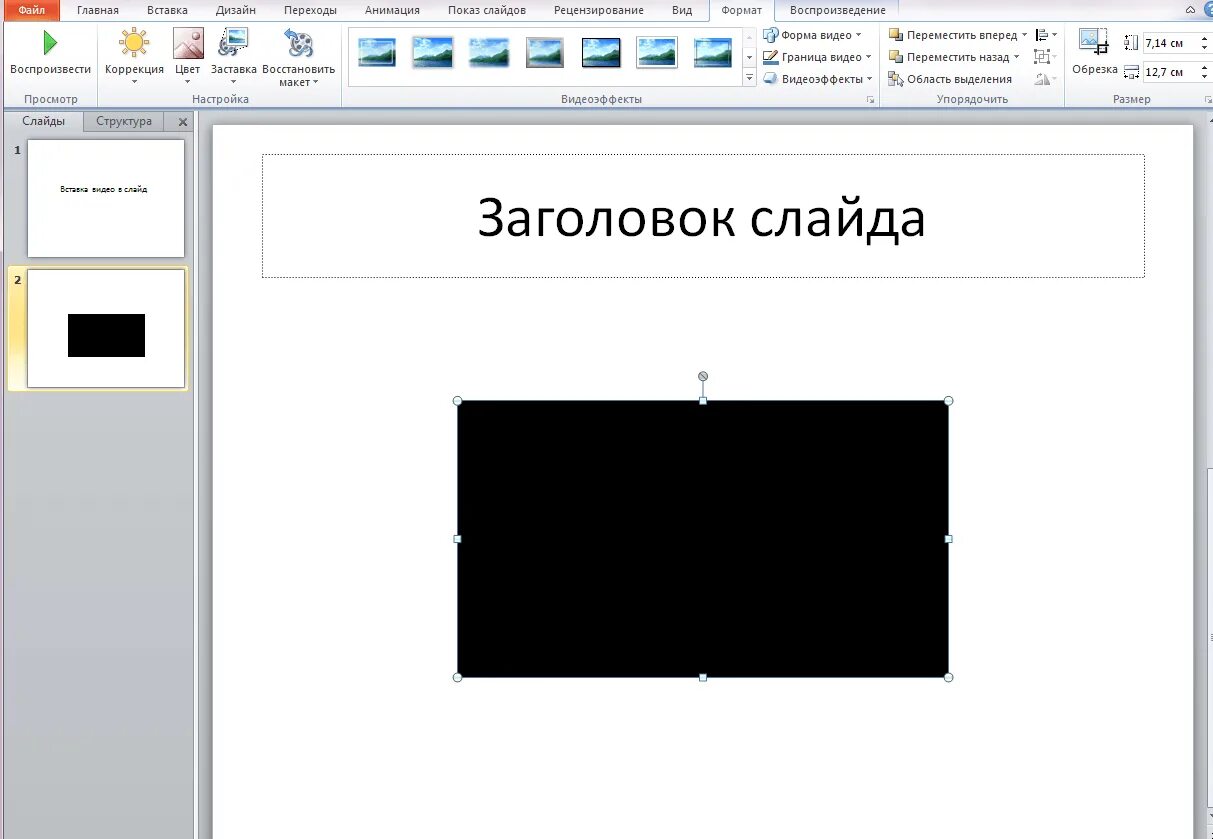
Task: Switch to the Вставка ribbon tab
Action: pyautogui.click(x=167, y=10)
